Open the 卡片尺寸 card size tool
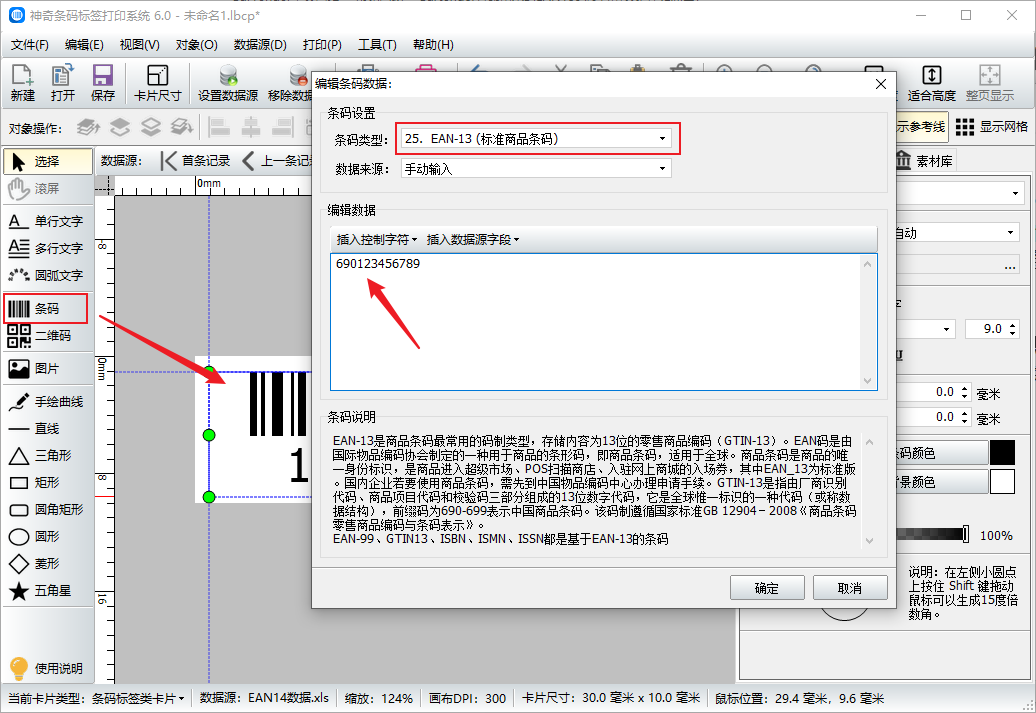This screenshot has width=1036, height=713. pos(157,83)
